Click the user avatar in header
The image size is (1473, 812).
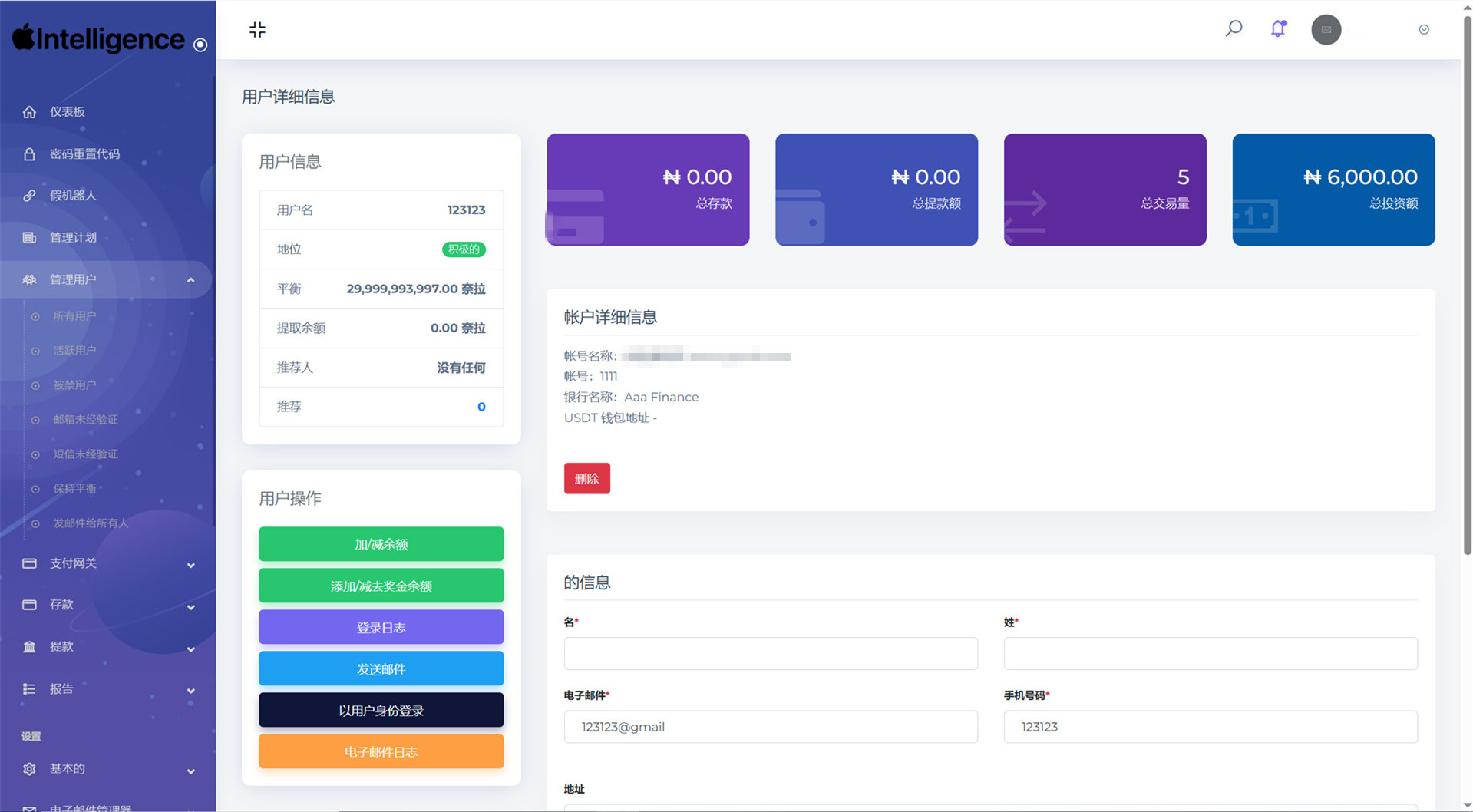pyautogui.click(x=1326, y=30)
